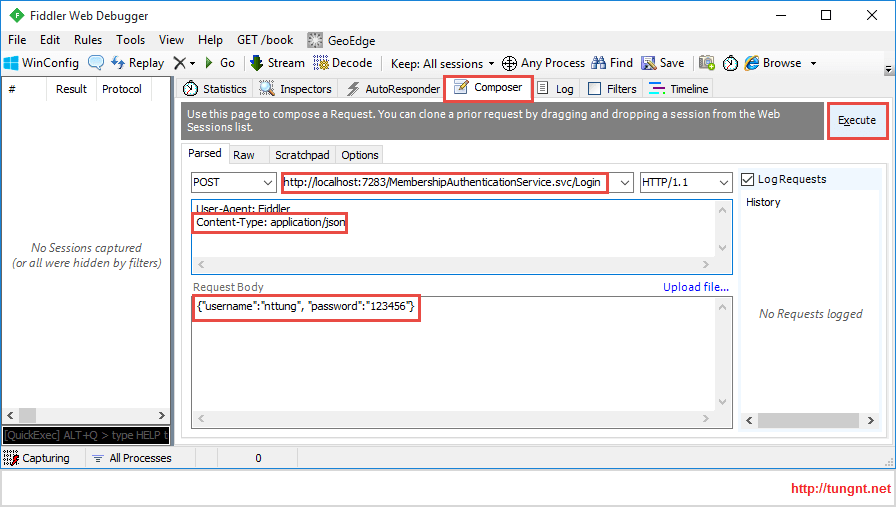Open the Edit menu
This screenshot has height=507, width=896.
pyautogui.click(x=50, y=40)
